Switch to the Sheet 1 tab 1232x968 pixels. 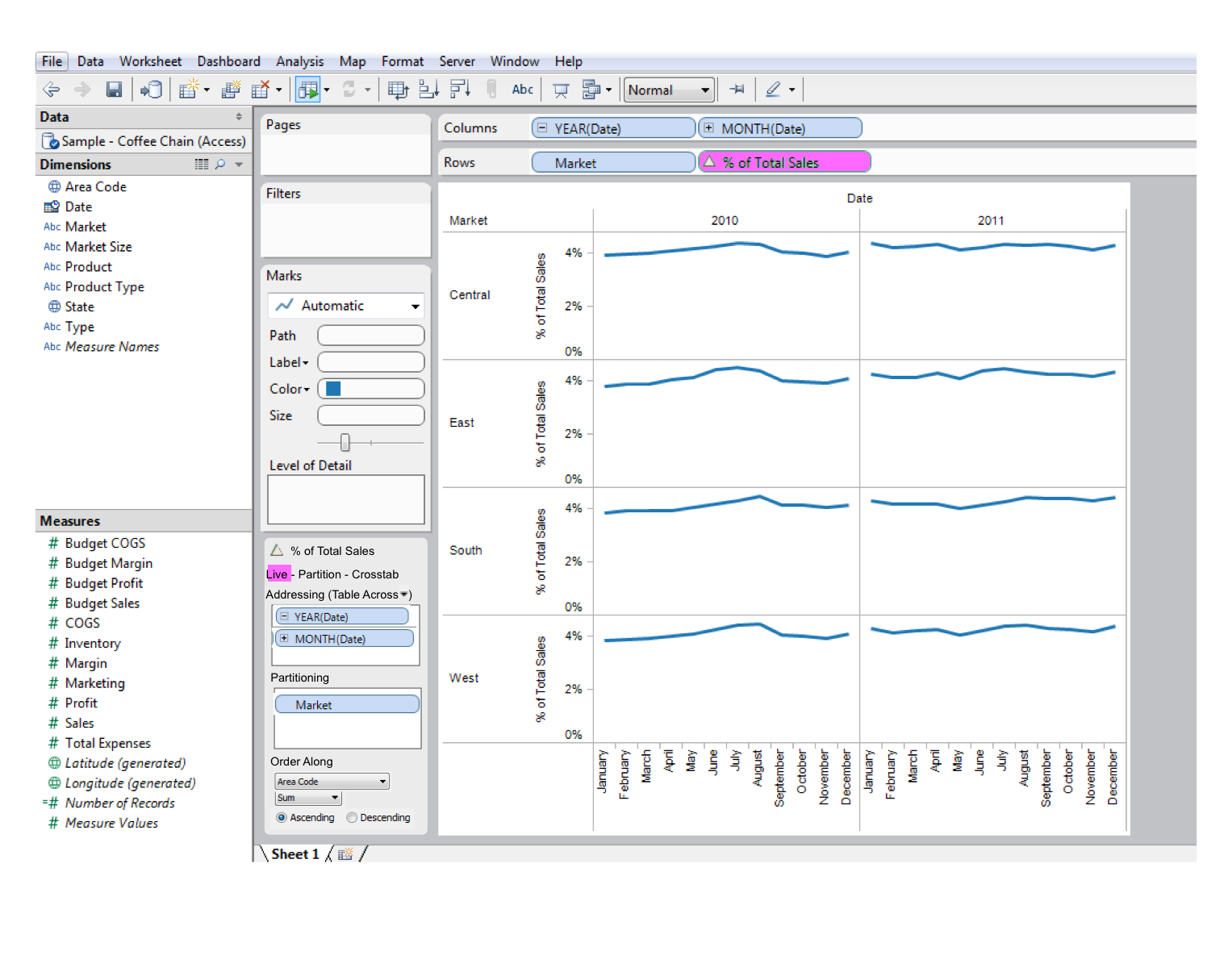point(294,853)
